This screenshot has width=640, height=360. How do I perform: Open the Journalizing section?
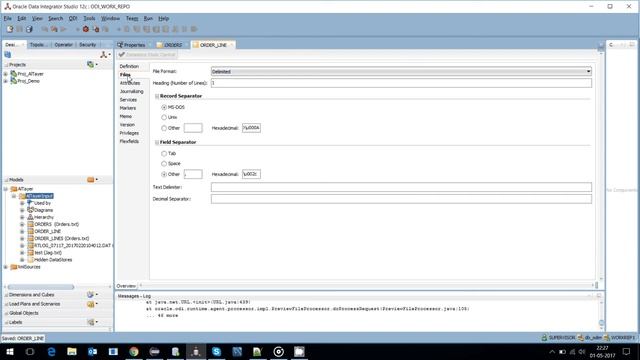point(131,91)
